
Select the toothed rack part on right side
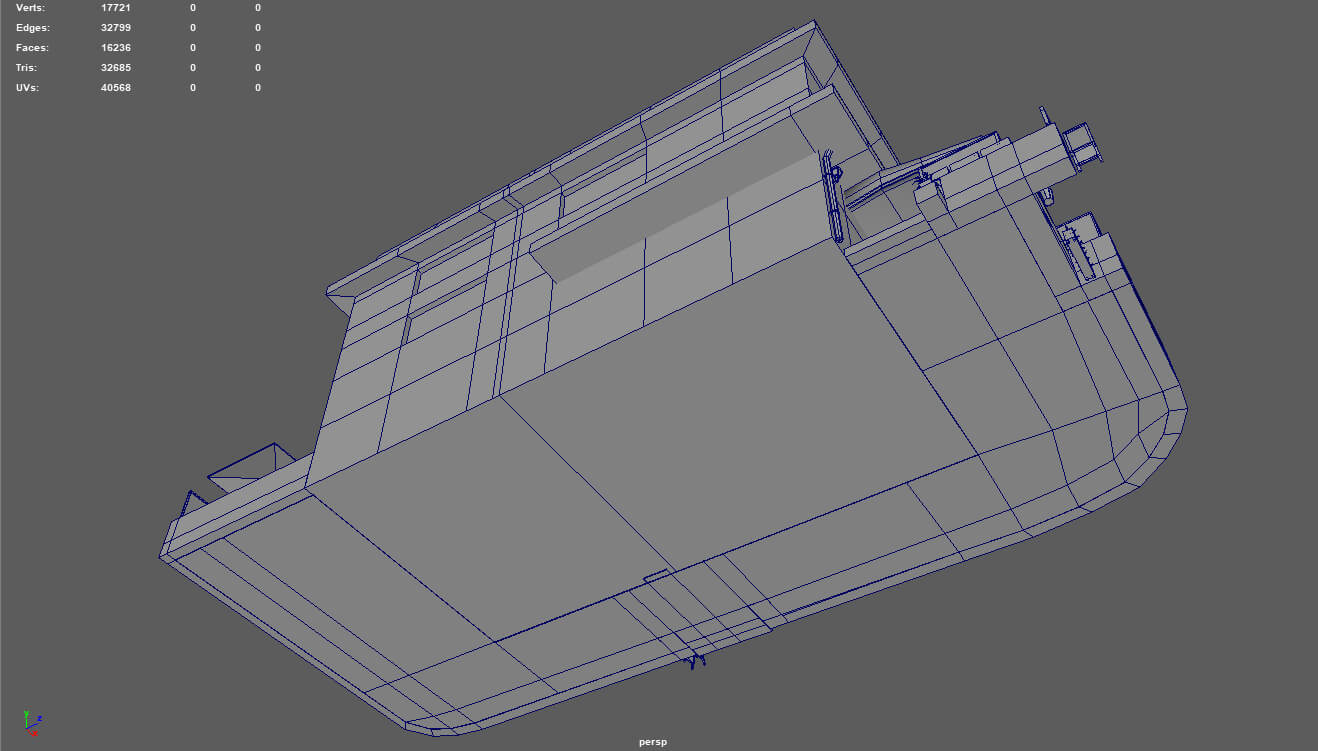pyautogui.click(x=1080, y=251)
